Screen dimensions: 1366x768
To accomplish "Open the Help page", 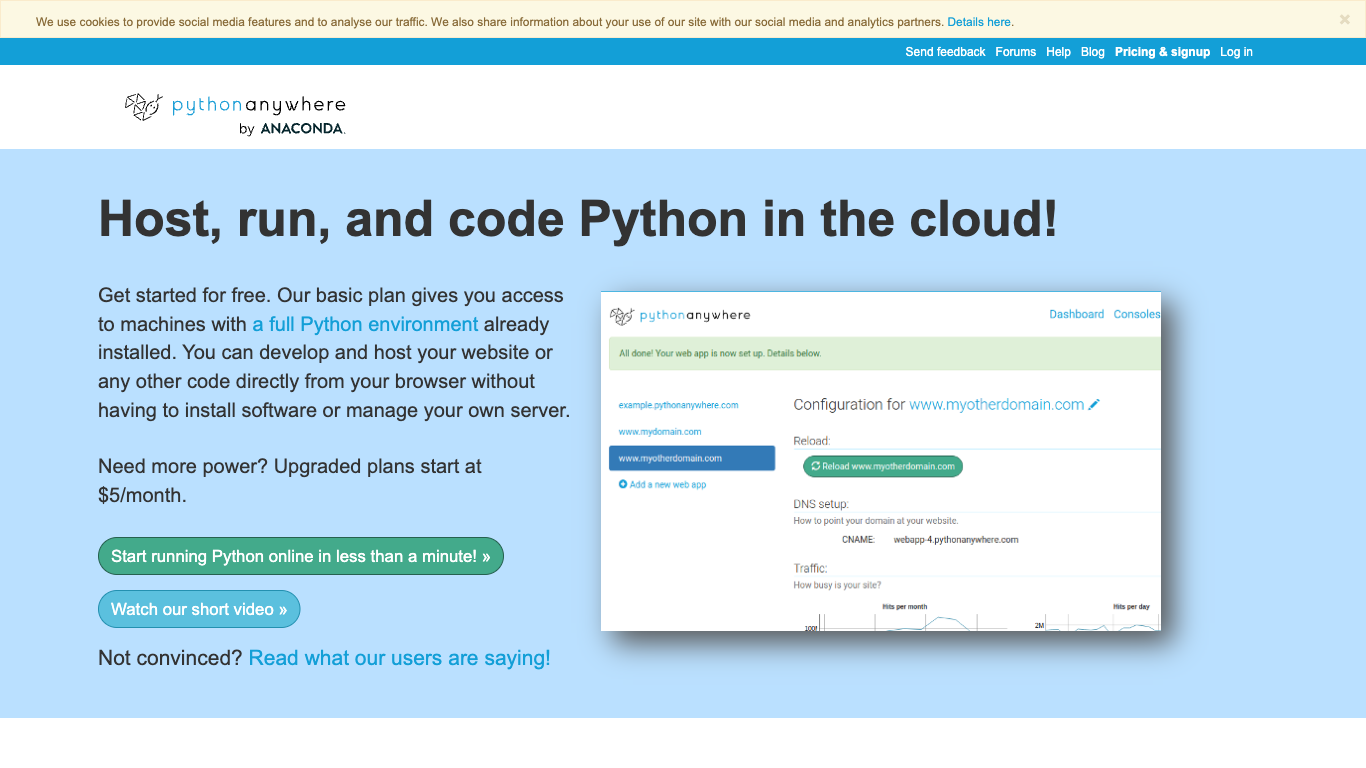I will [1058, 52].
